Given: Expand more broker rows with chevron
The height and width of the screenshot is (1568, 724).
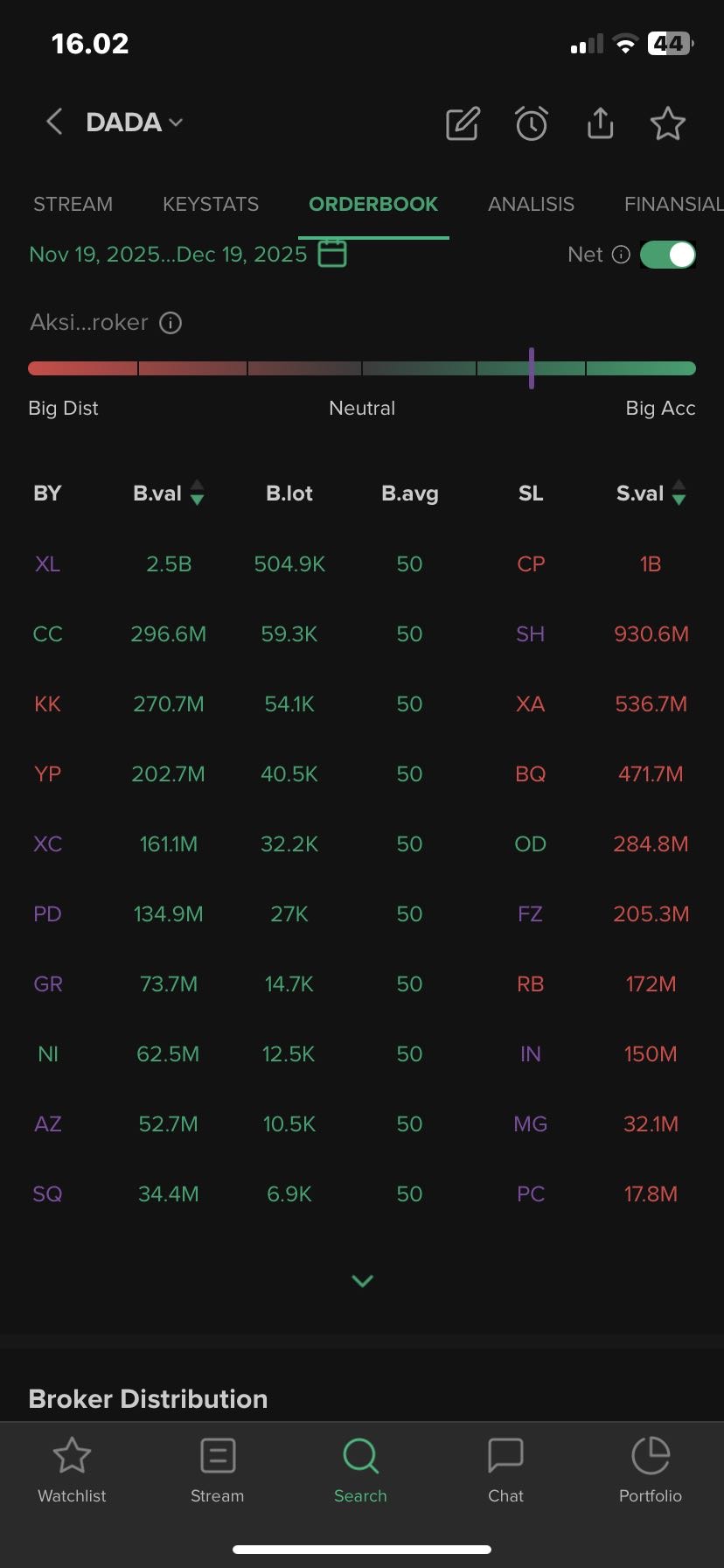Looking at the screenshot, I should click(x=362, y=1281).
